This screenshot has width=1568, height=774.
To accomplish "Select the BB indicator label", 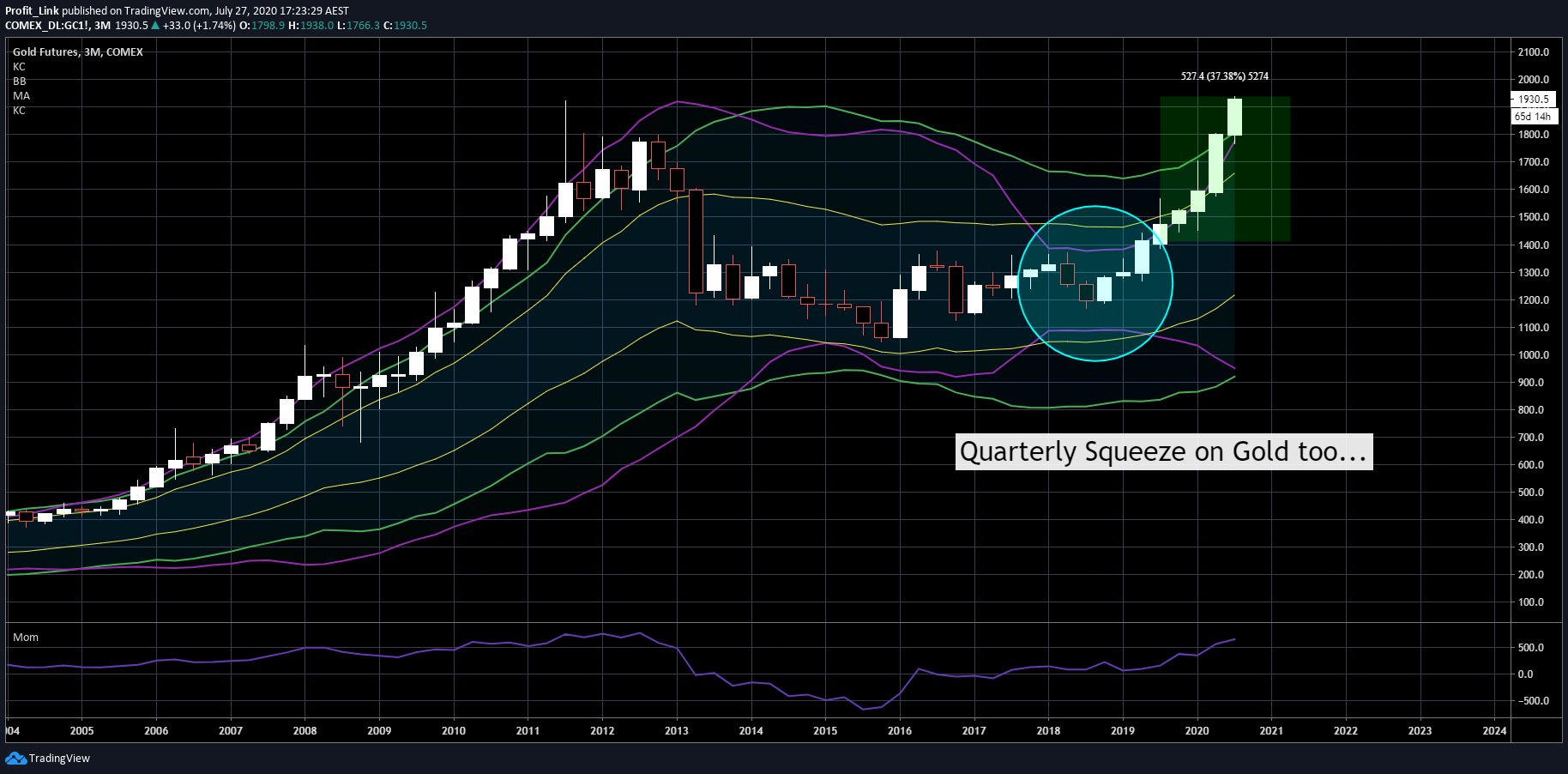I will [x=19, y=82].
